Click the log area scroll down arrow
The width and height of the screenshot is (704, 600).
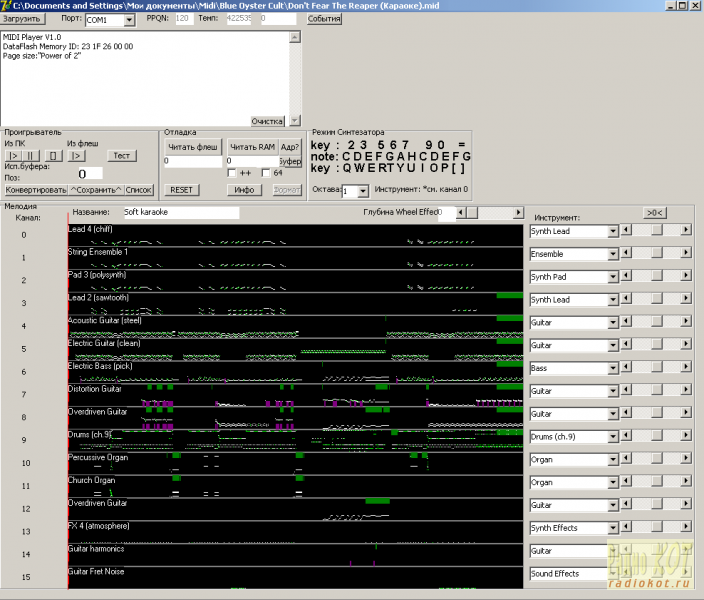(295, 120)
